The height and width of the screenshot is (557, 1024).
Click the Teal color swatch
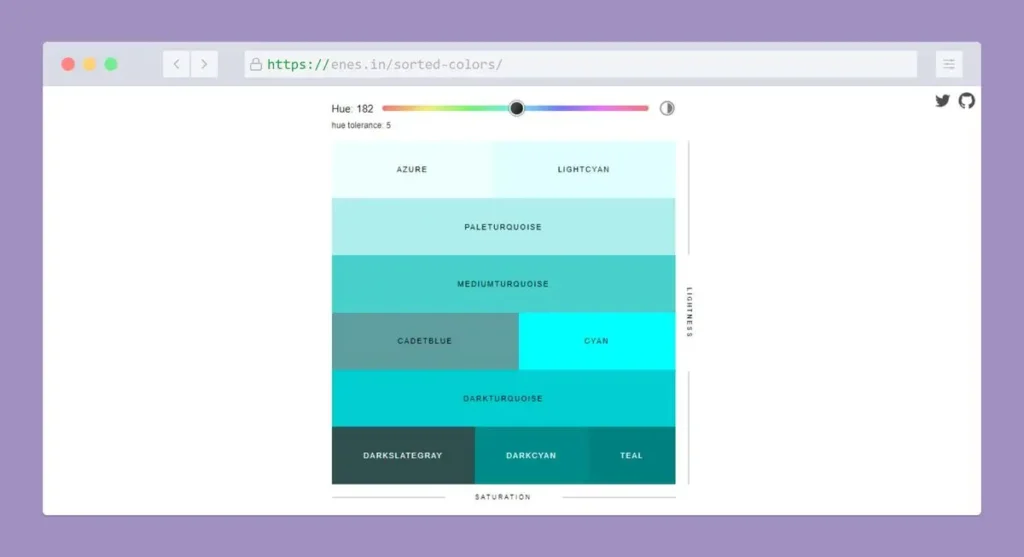coord(631,455)
